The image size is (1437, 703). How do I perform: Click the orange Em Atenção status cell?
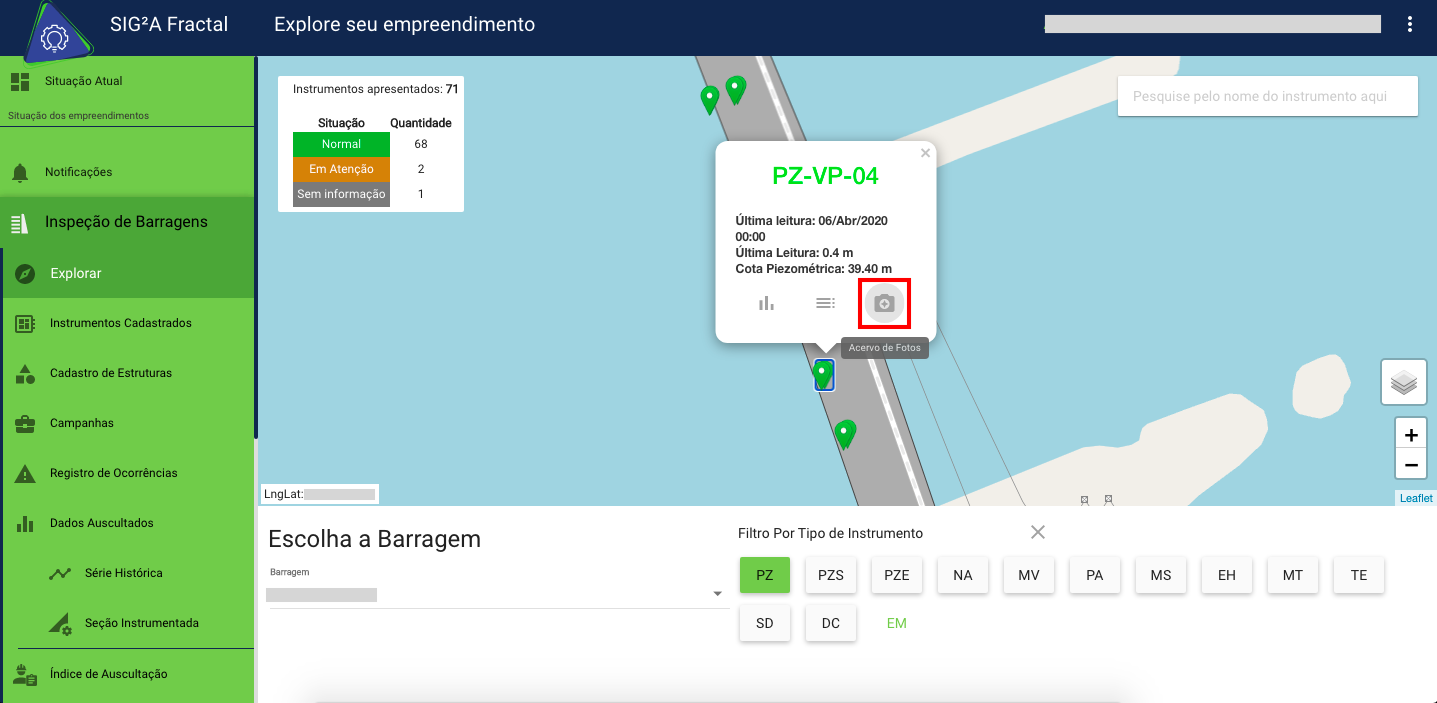[341, 169]
